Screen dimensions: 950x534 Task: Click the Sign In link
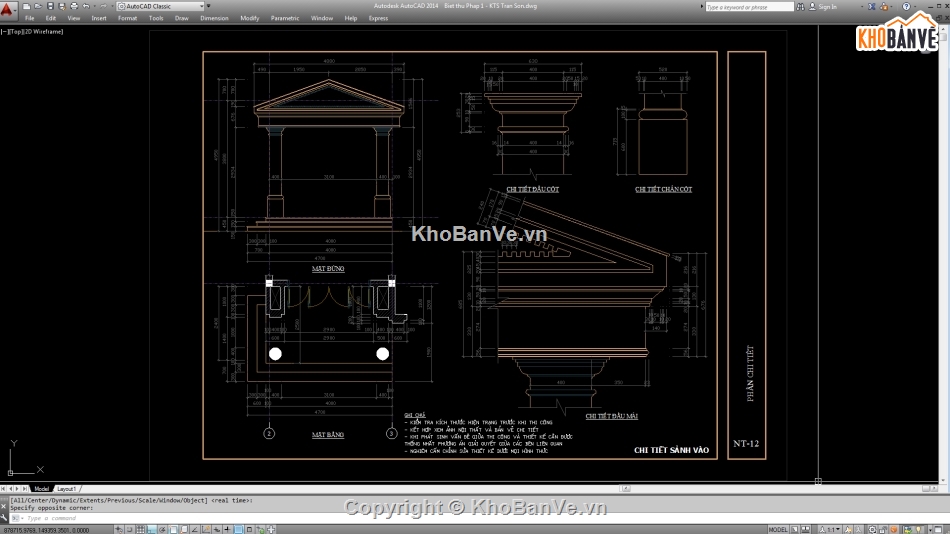tap(828, 7)
